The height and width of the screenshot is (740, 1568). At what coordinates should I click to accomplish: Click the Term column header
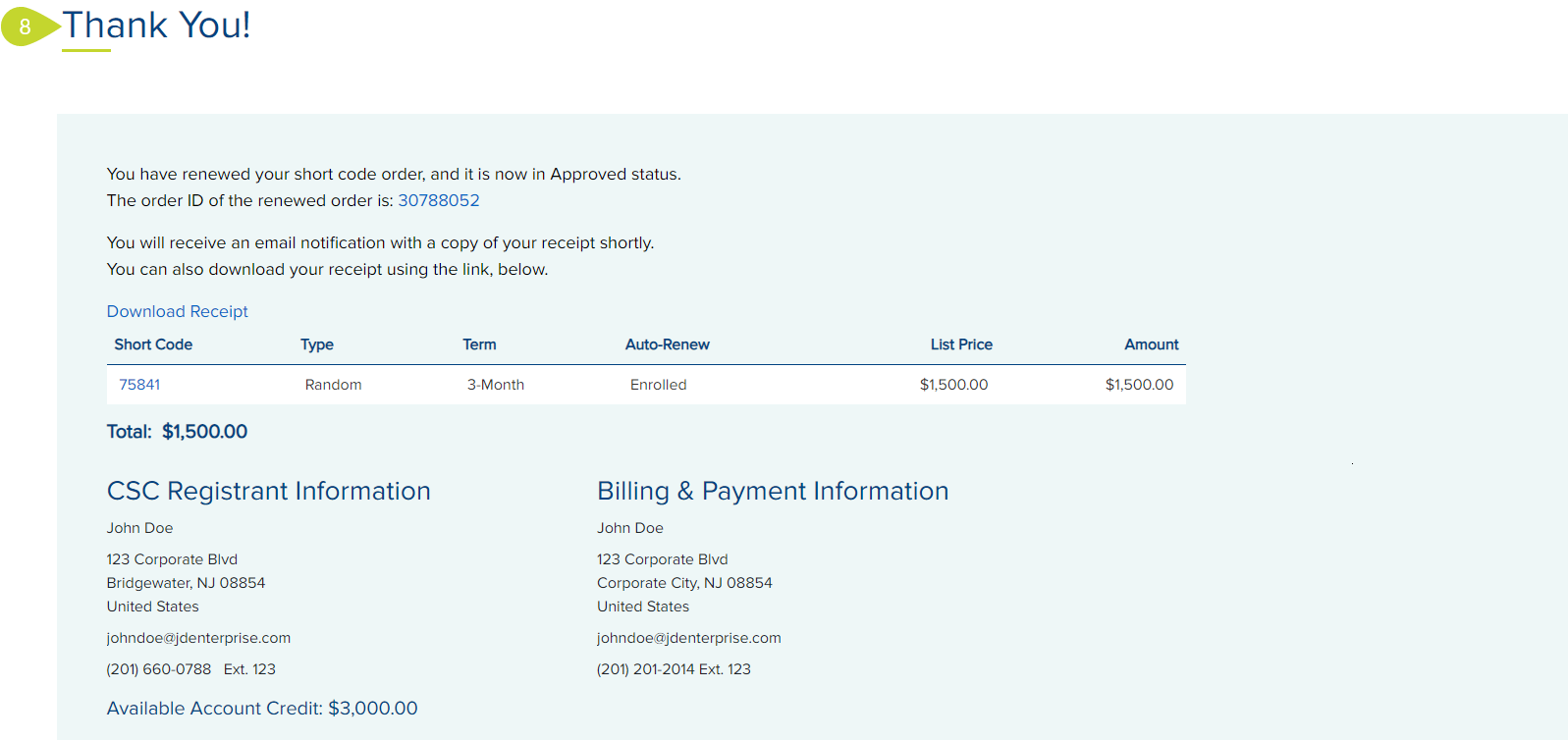point(479,344)
